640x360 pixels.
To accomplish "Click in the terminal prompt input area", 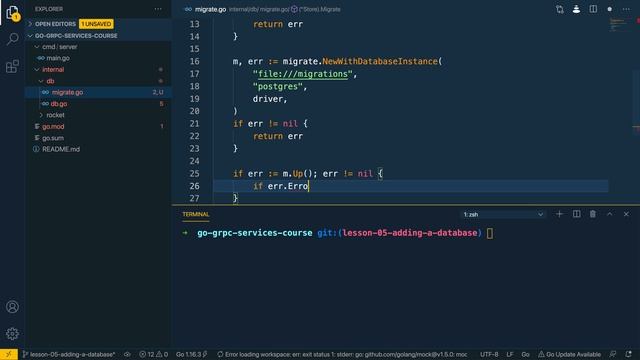I will (490, 233).
